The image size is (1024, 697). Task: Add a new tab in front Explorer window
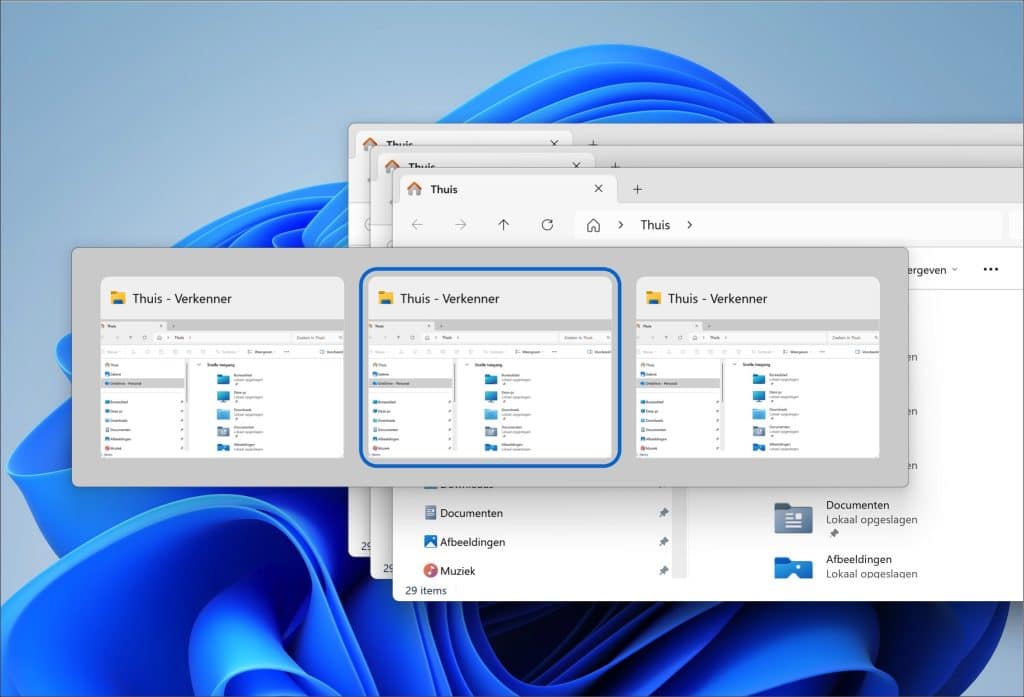pyautogui.click(x=637, y=189)
